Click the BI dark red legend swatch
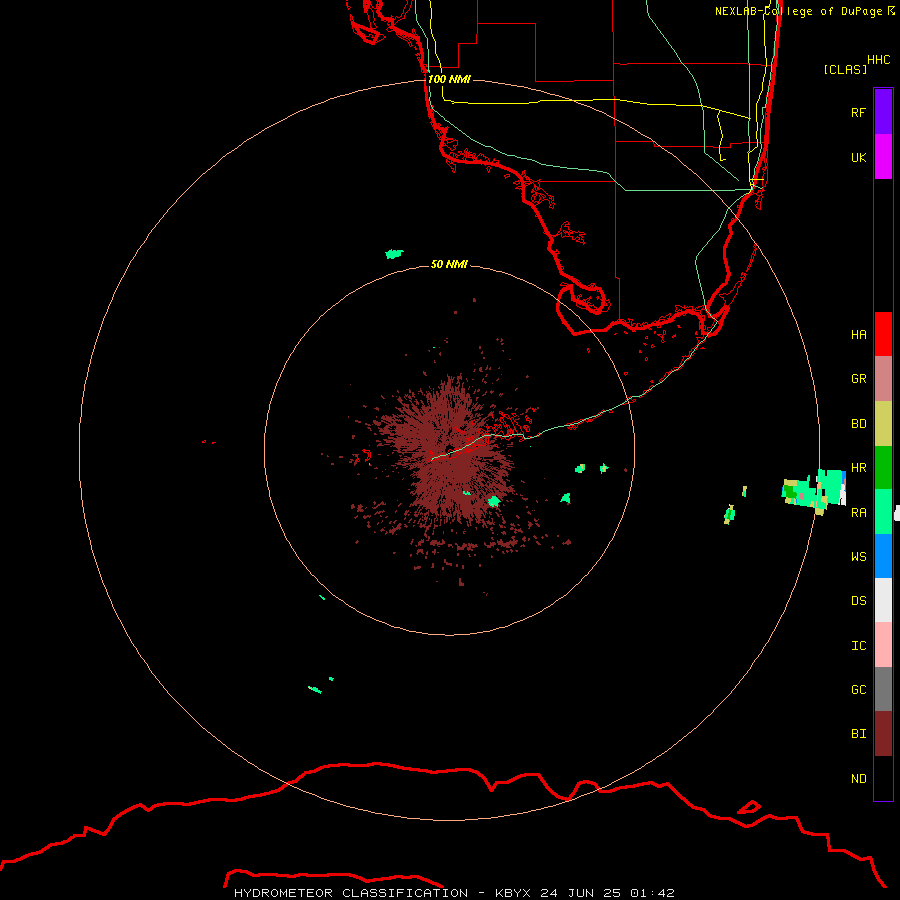This screenshot has width=900, height=900. [x=883, y=734]
